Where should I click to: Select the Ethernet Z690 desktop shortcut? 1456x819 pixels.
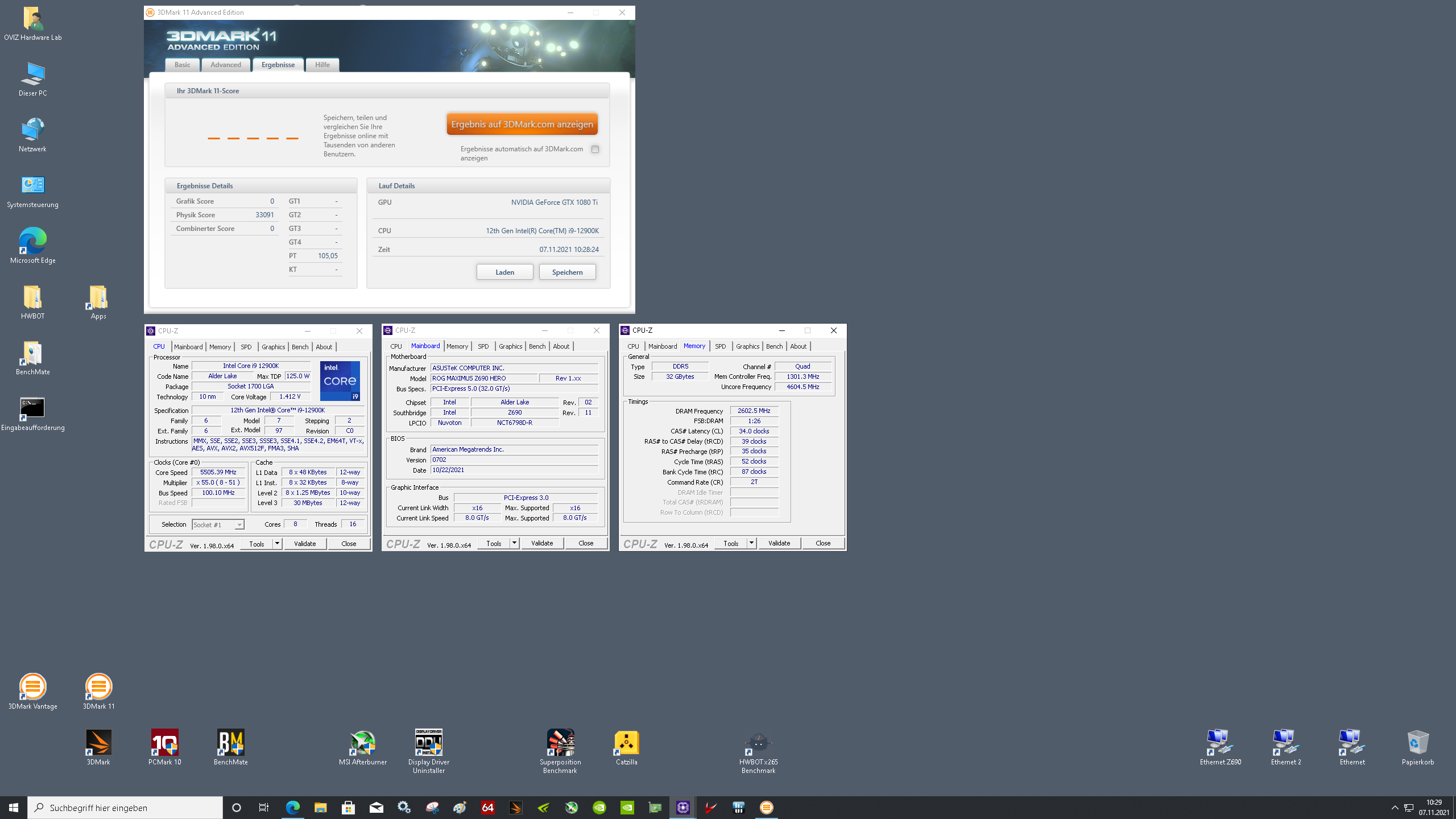1220,747
